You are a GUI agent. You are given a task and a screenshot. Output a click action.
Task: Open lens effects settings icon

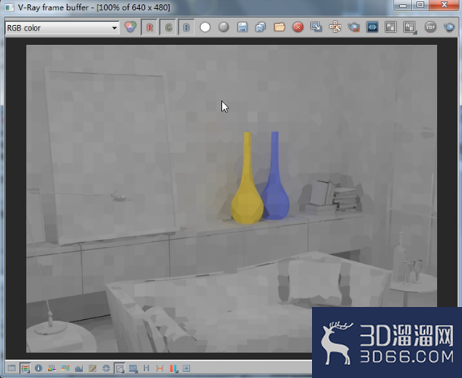(186, 368)
